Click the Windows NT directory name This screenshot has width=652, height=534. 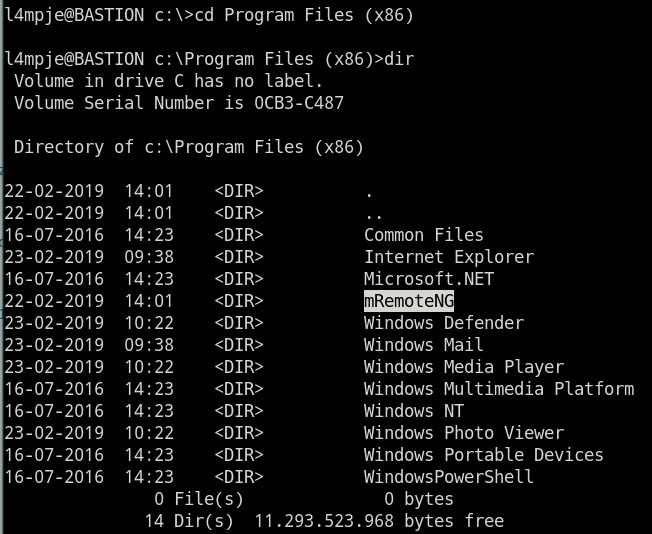coord(413,411)
